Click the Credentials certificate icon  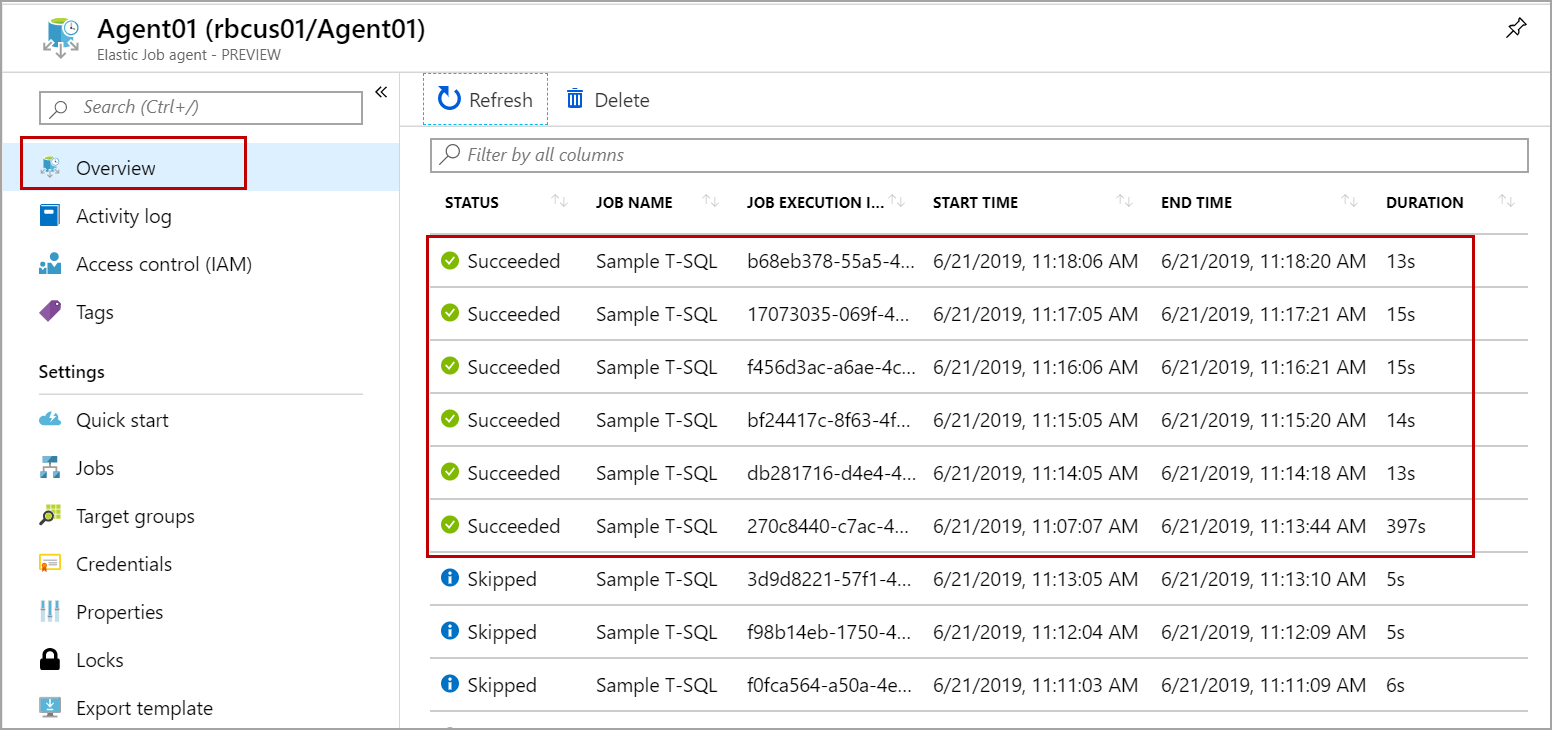click(50, 564)
